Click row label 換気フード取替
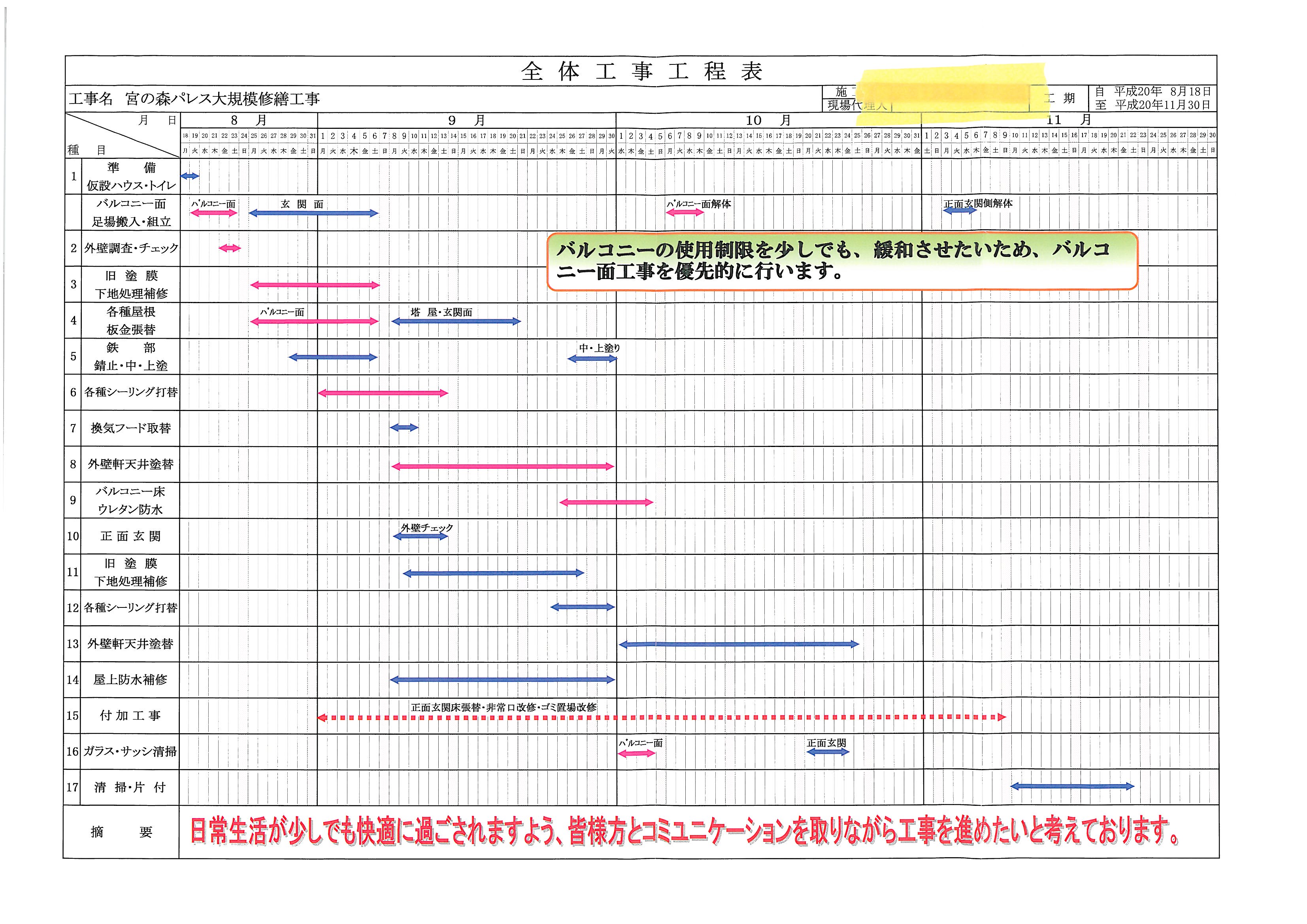The width and height of the screenshot is (1307, 924). click(131, 428)
